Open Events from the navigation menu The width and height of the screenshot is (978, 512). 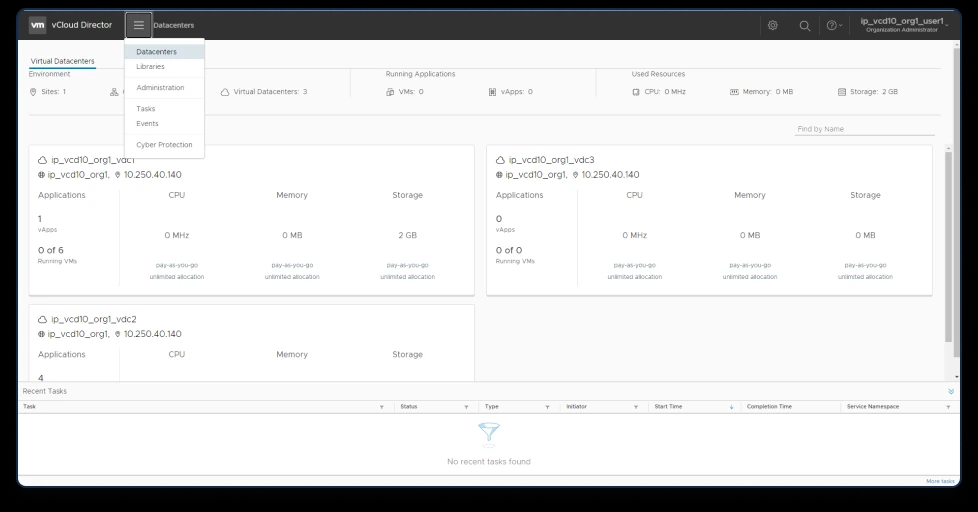pos(165,123)
